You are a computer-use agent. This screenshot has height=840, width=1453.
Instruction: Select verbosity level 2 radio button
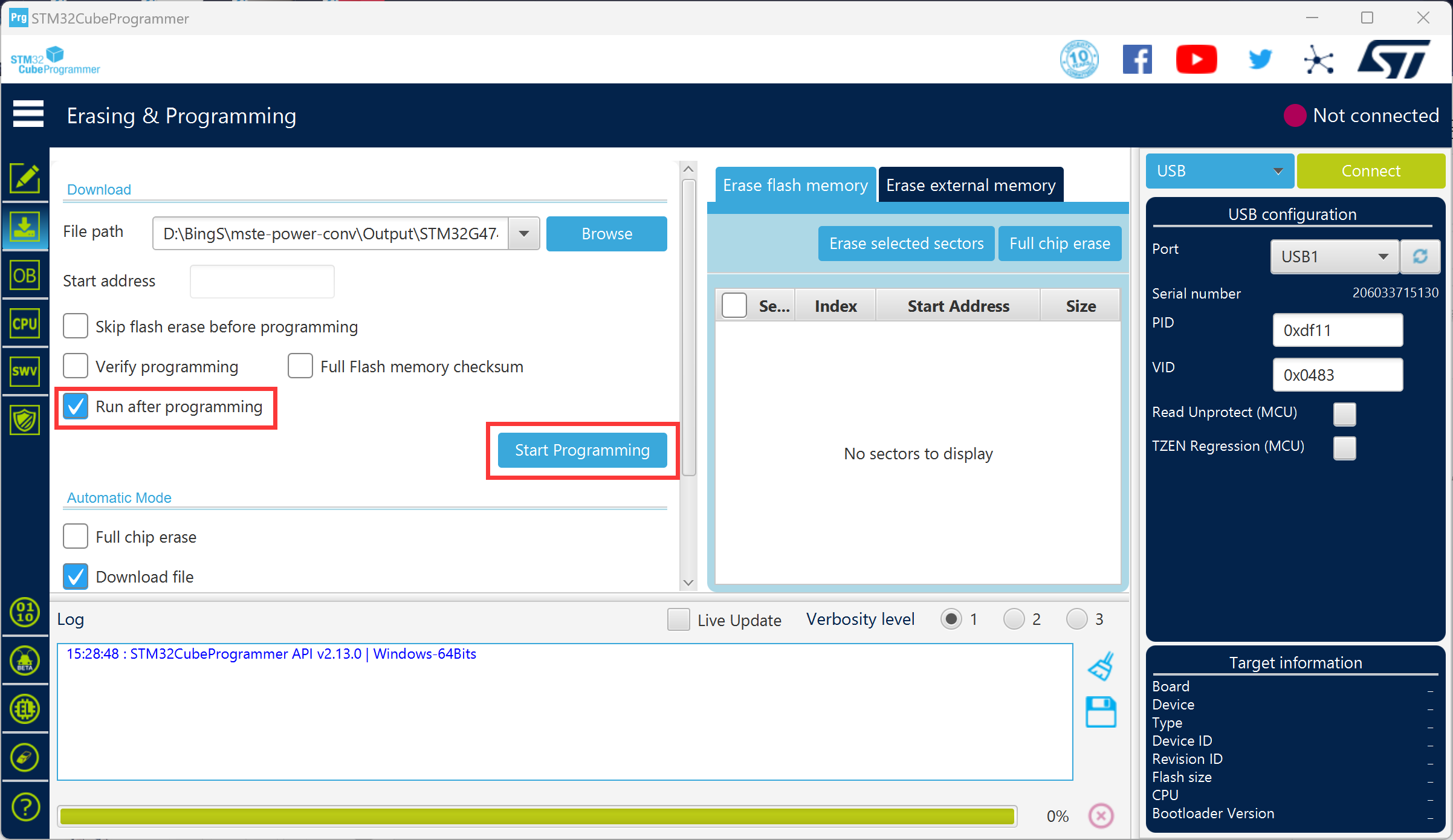1014,619
